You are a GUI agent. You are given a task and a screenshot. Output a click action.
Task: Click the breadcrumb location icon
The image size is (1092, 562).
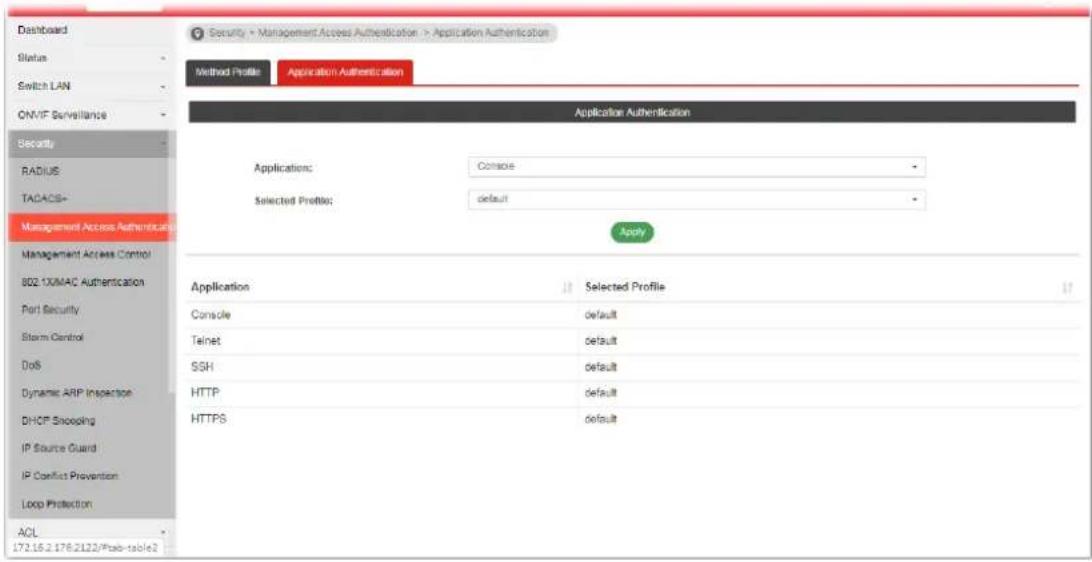click(197, 33)
